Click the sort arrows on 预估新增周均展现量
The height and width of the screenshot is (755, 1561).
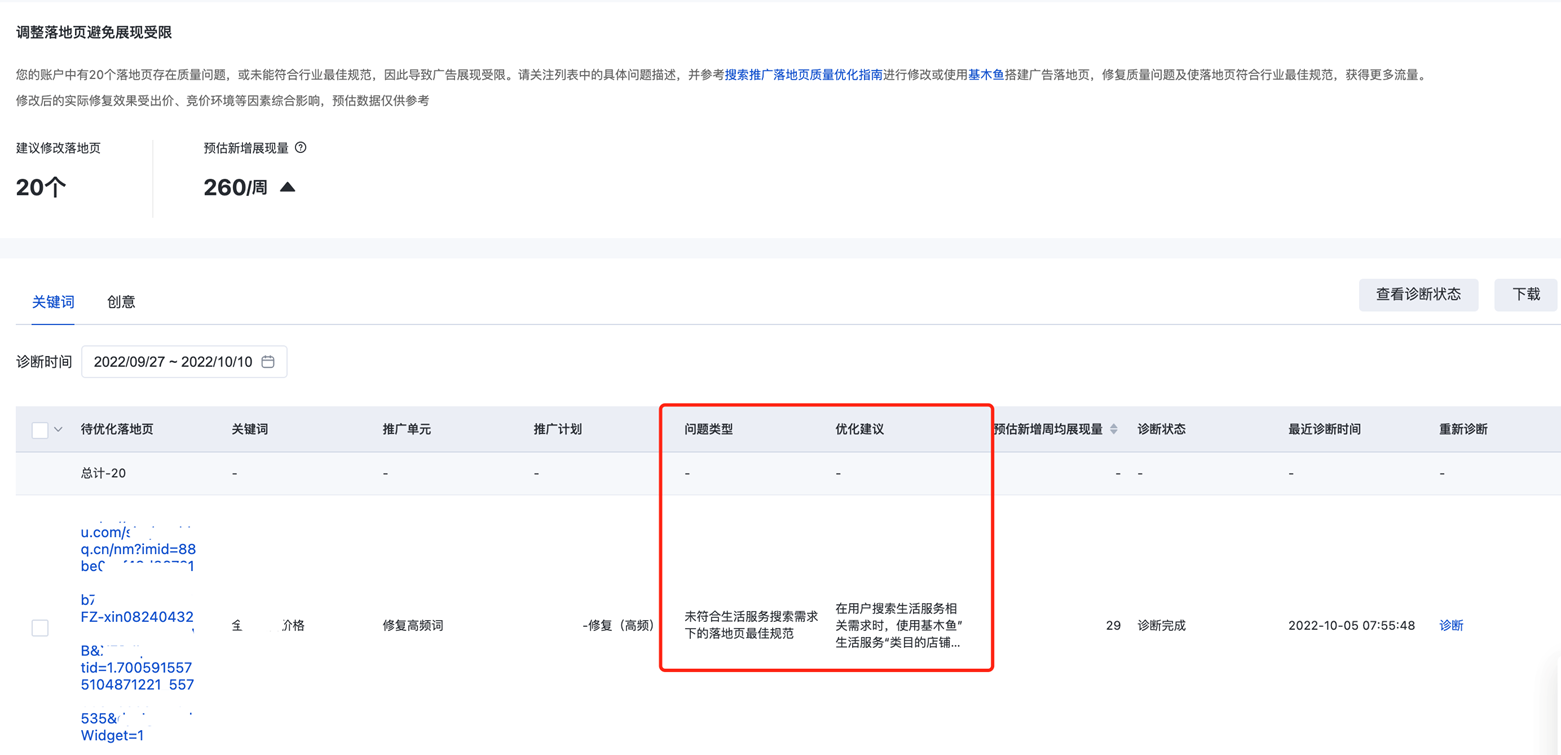[1114, 429]
